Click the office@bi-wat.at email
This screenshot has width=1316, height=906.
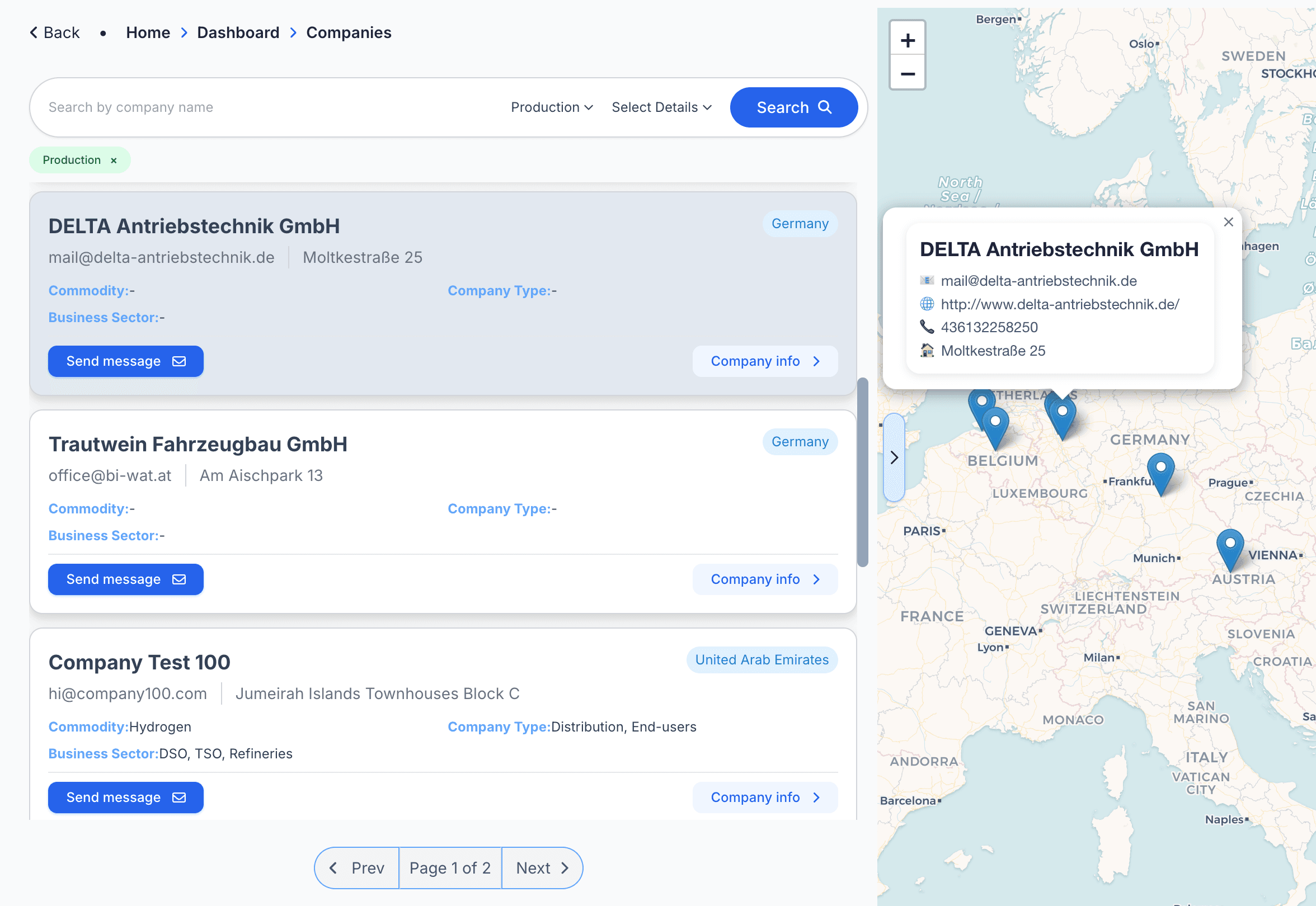click(x=110, y=475)
